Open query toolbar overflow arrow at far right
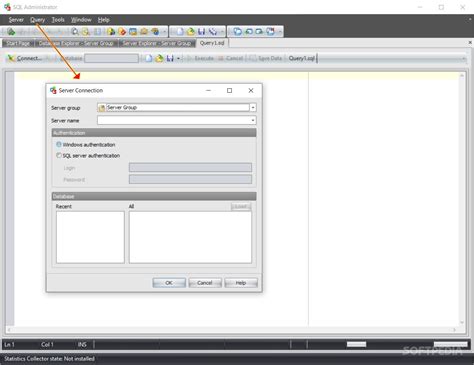The width and height of the screenshot is (474, 365). pos(463,59)
